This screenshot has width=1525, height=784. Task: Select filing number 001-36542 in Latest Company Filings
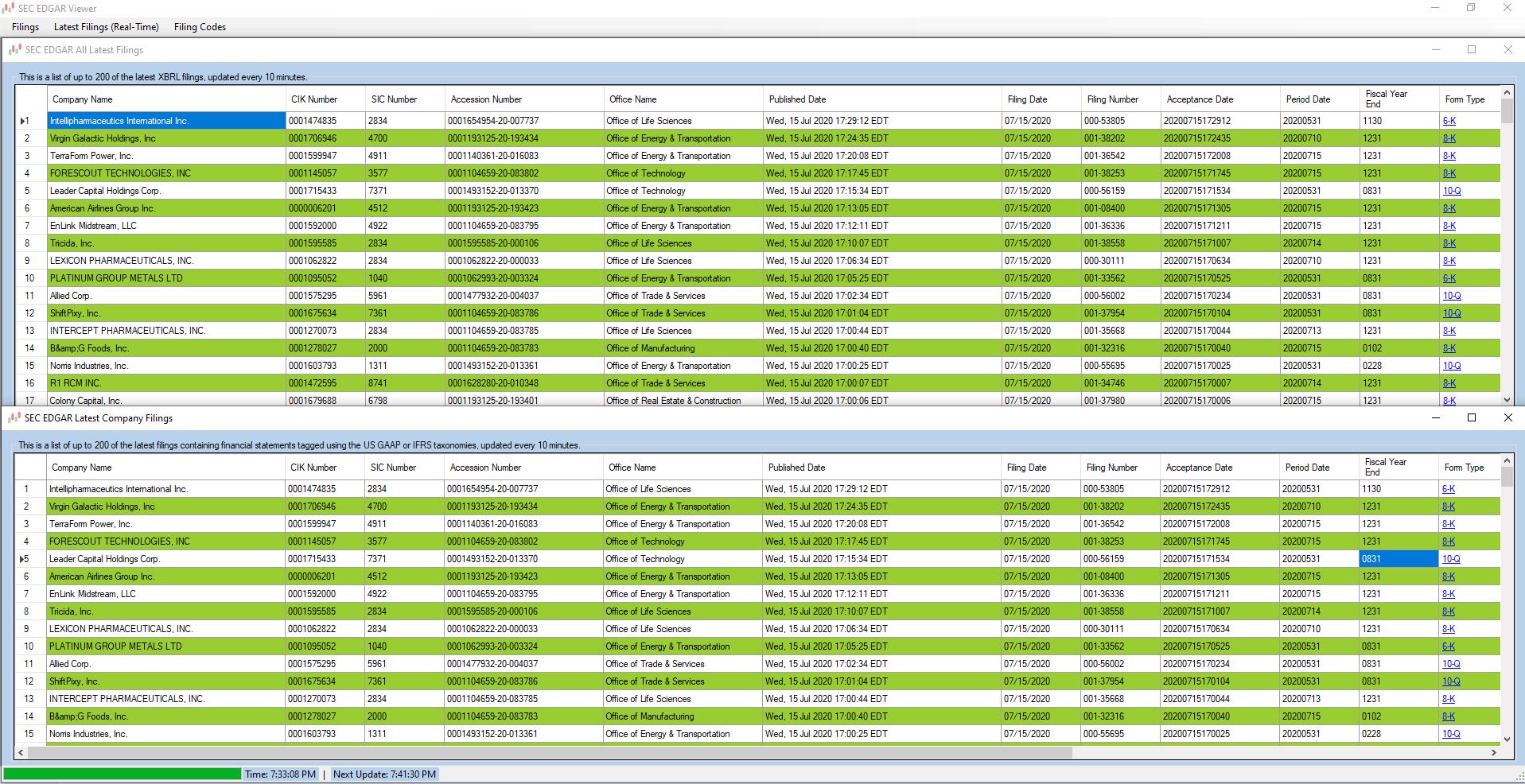[1120, 524]
